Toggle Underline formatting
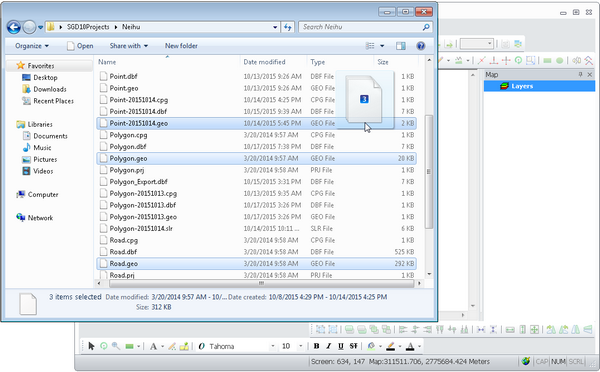Viewport: 600px width, 372px height. pos(341,346)
